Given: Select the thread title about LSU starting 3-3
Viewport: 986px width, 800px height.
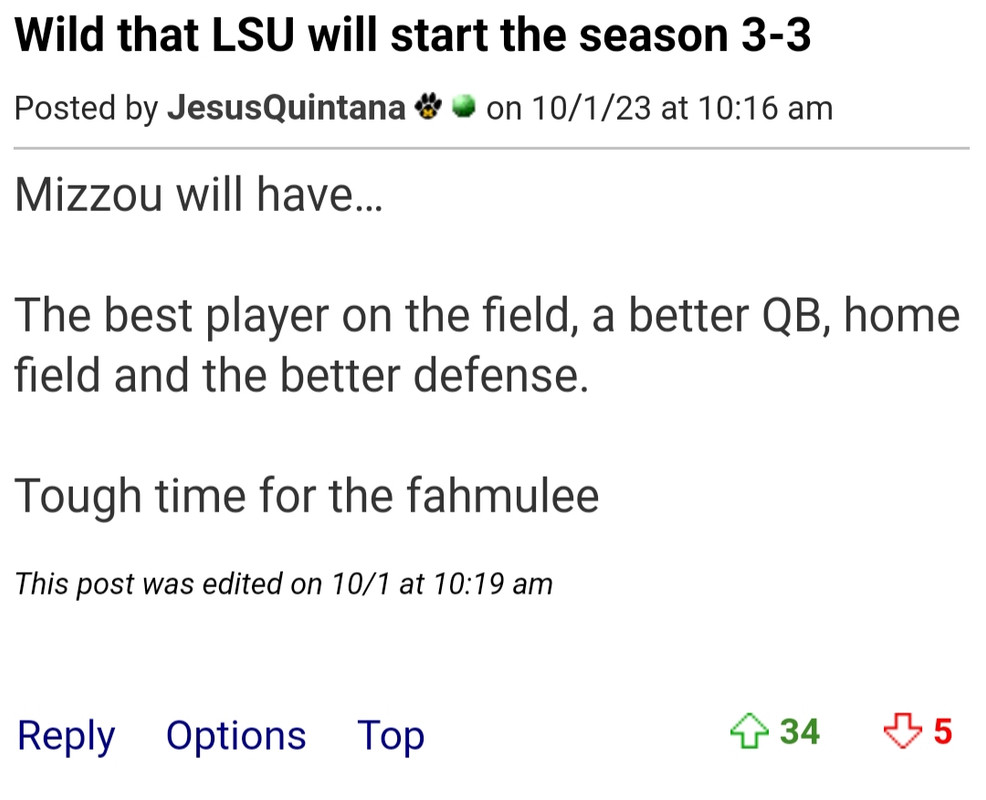Looking at the screenshot, I should pos(413,35).
